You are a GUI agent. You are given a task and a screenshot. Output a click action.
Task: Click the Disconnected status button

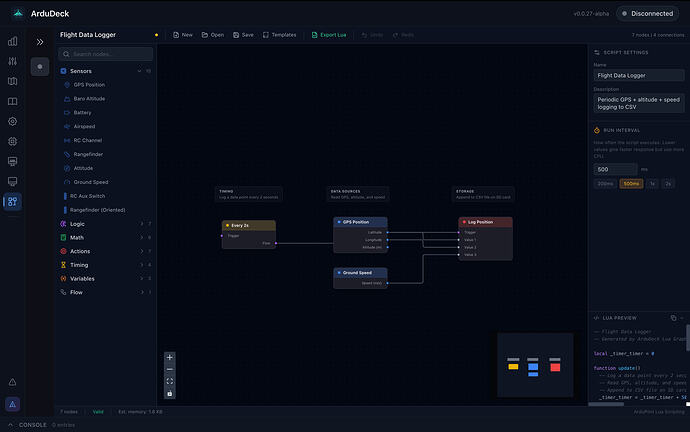[x=650, y=14]
